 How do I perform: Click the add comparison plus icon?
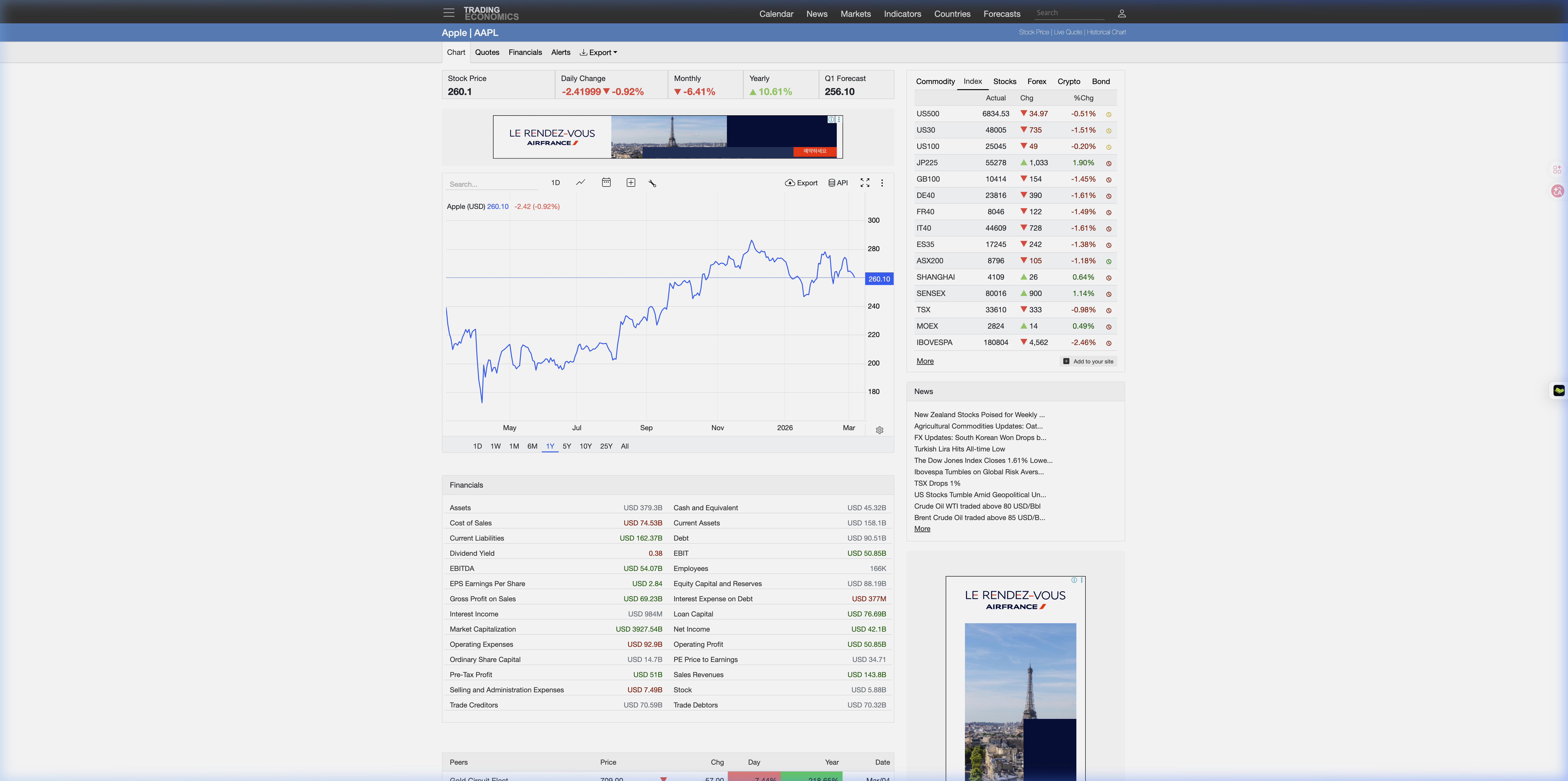[x=631, y=183]
